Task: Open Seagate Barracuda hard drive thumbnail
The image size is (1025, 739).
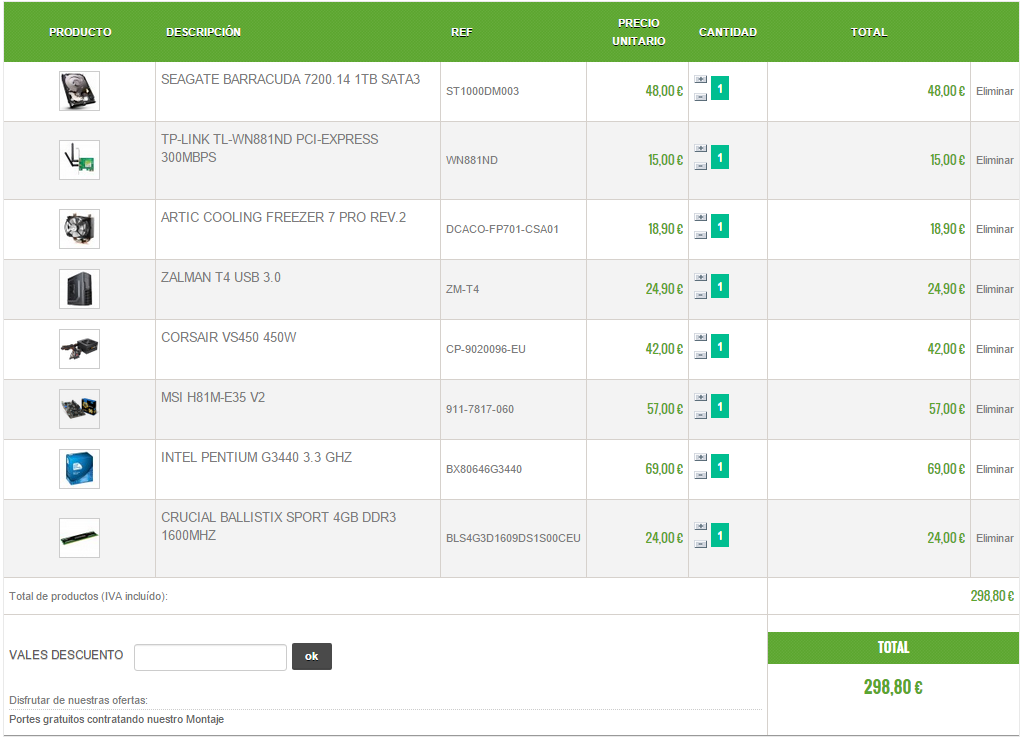Action: click(x=79, y=91)
